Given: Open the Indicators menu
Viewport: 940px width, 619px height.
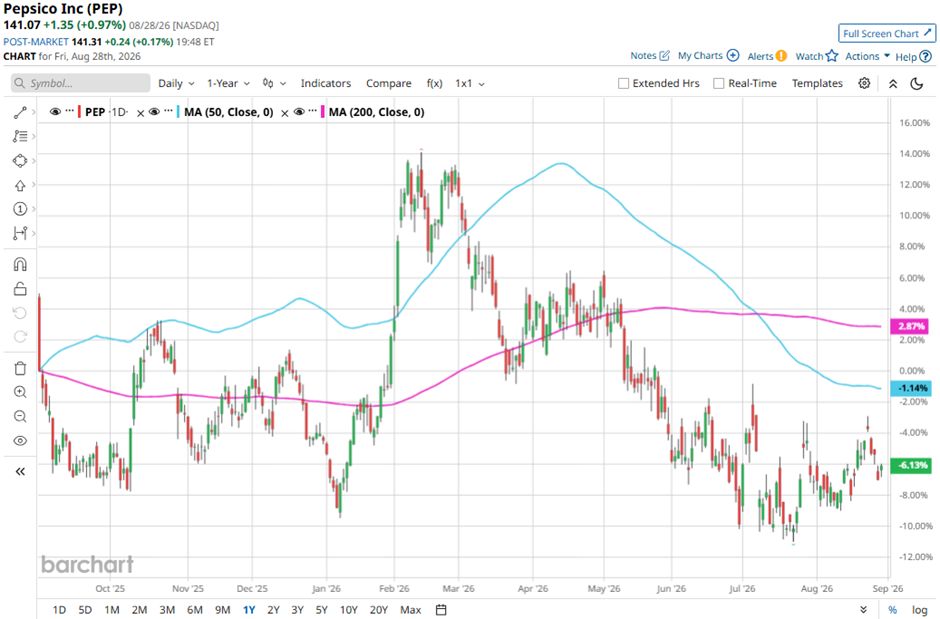Looking at the screenshot, I should (326, 83).
